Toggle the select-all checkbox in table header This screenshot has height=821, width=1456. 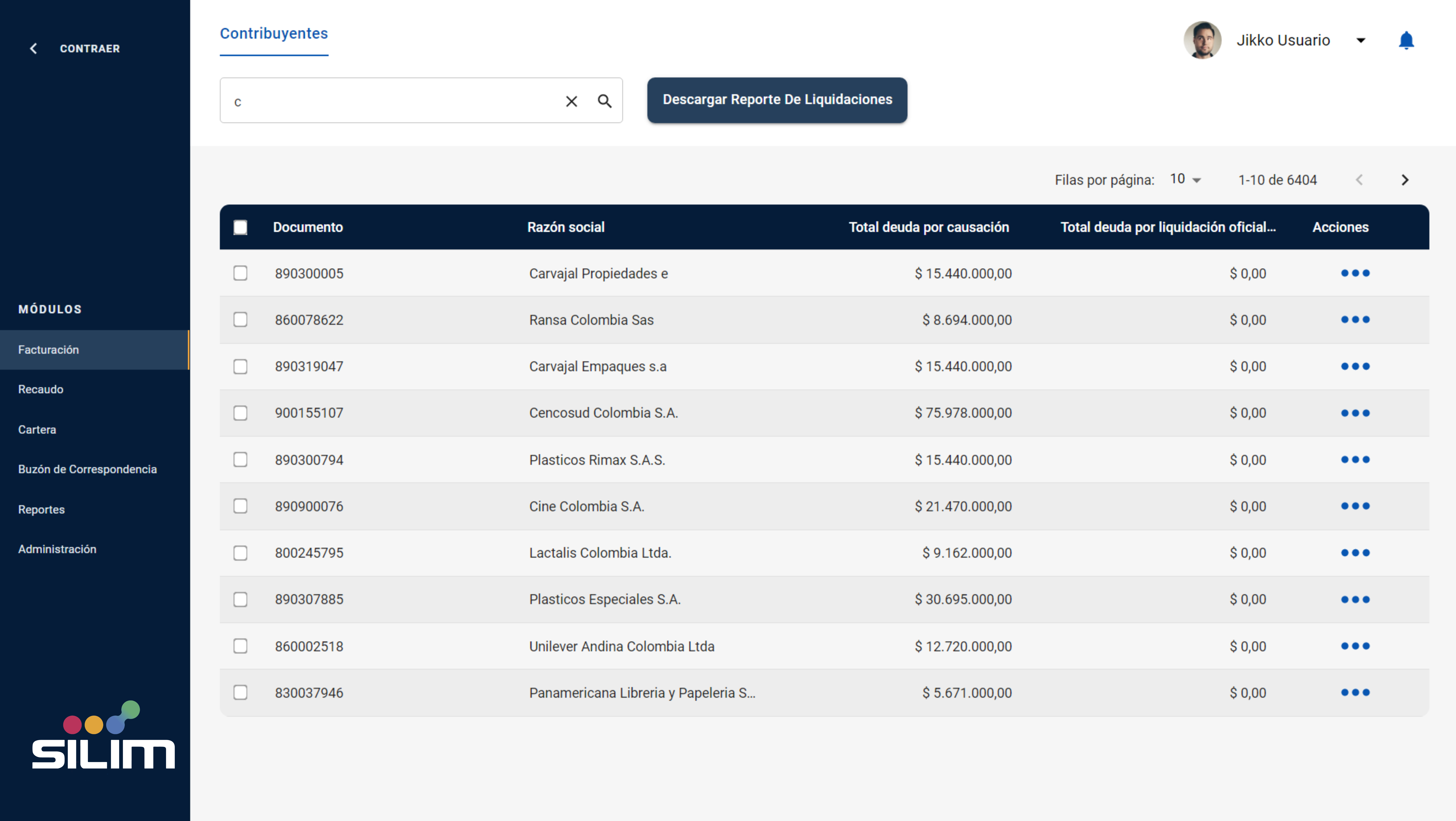(240, 227)
